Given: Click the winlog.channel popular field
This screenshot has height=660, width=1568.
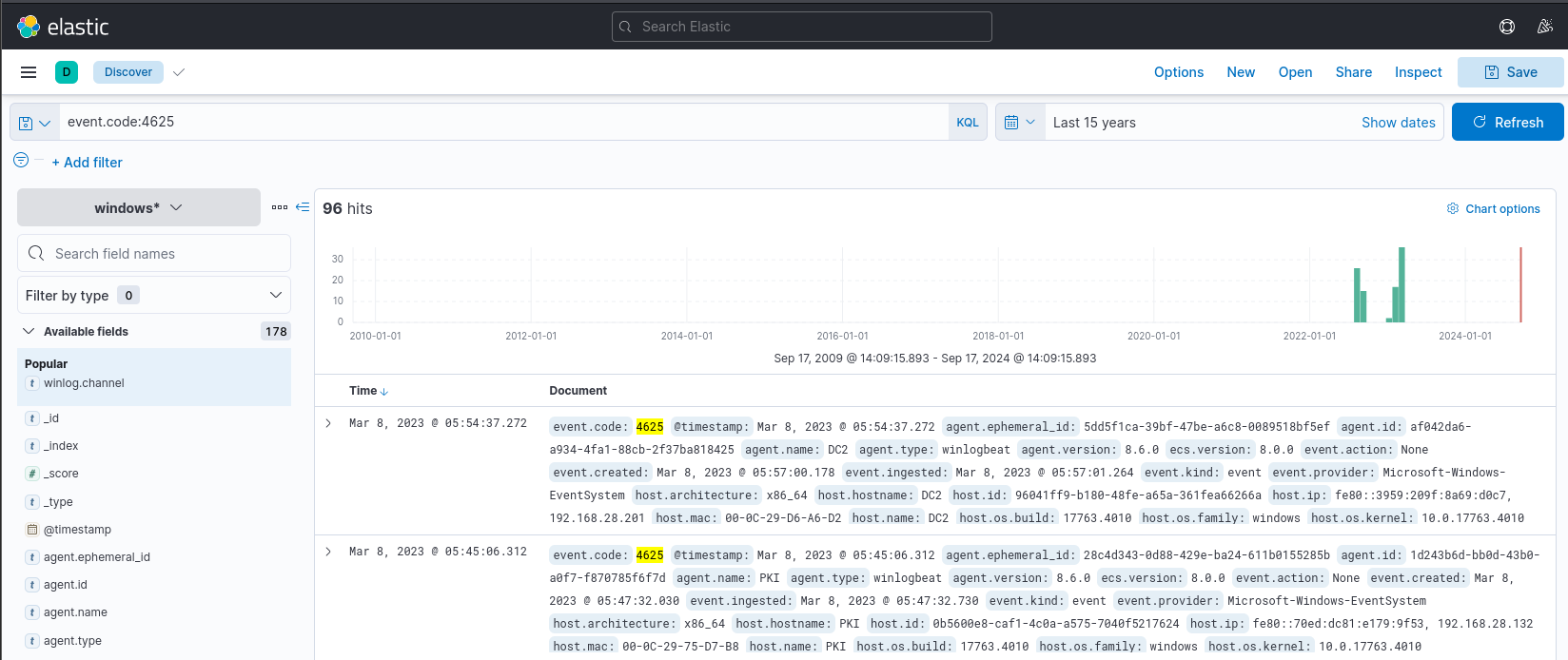Looking at the screenshot, I should (84, 383).
